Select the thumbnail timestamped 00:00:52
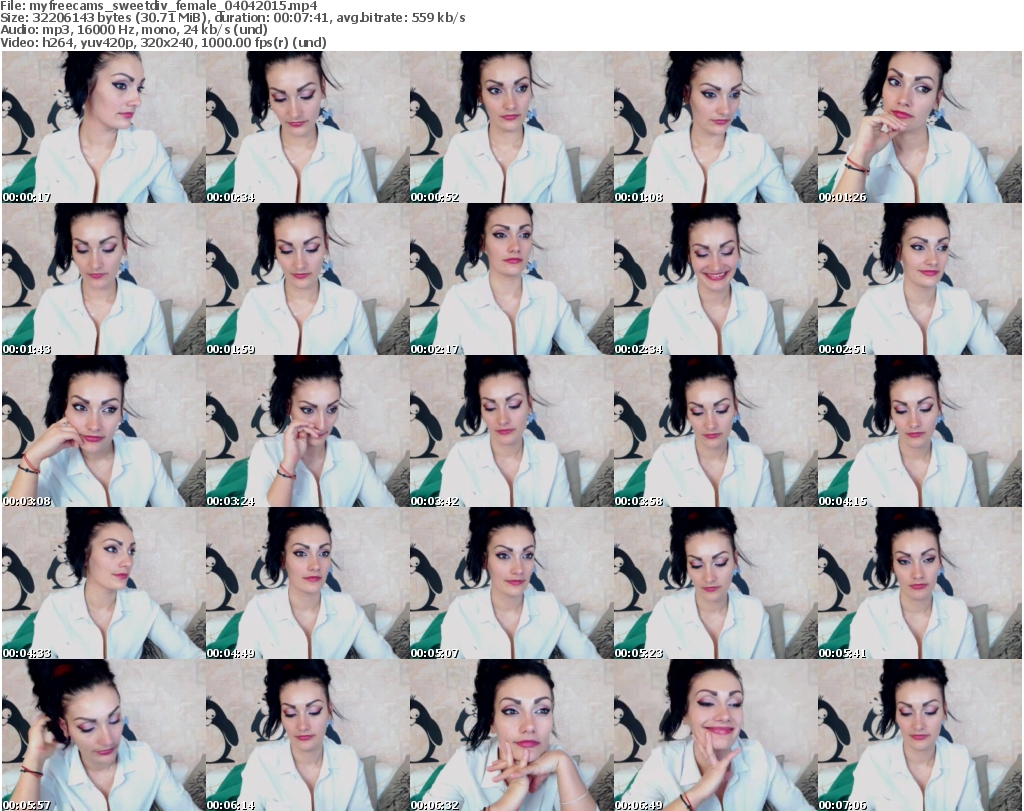Viewport: 1024px width, 811px height. coord(511,127)
